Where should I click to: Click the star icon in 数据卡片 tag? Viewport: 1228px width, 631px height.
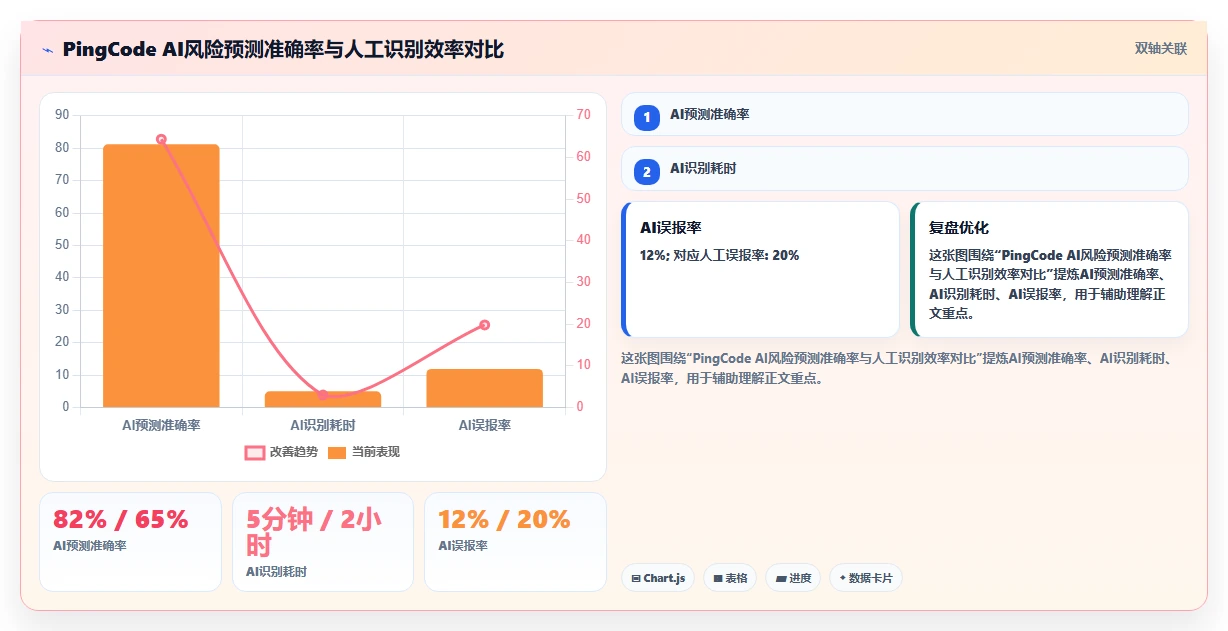coord(843,578)
